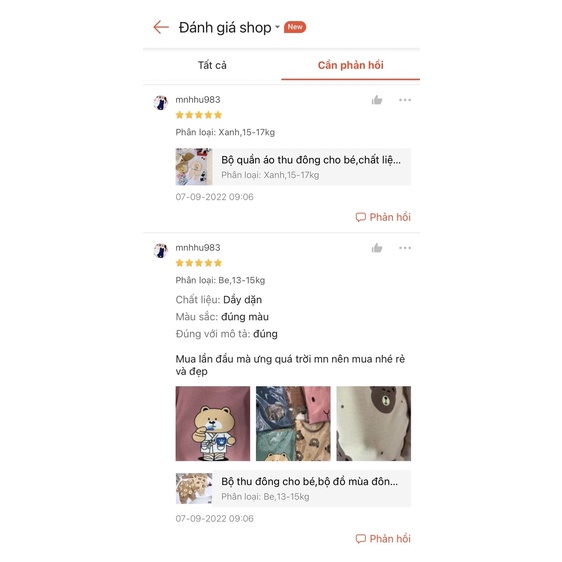Tap the back arrow icon
This screenshot has height=562, width=562.
(161, 27)
